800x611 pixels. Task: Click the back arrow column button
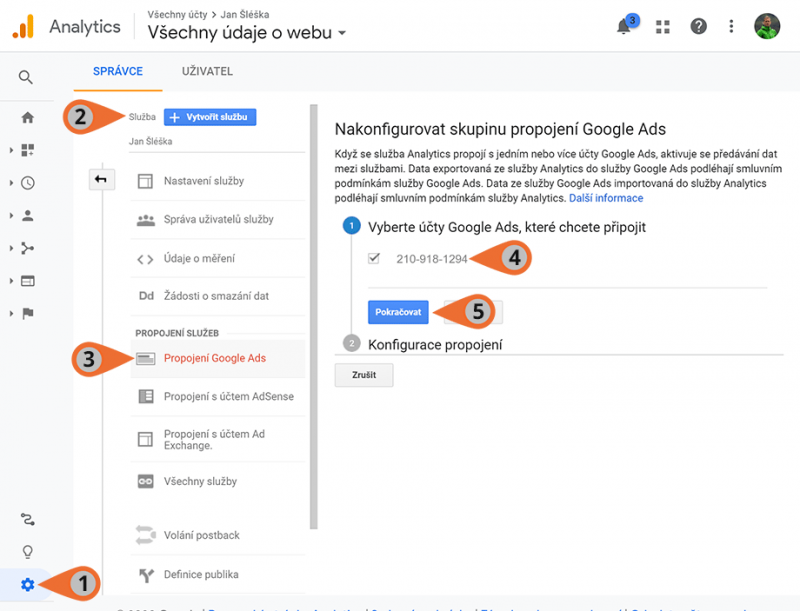[x=102, y=180]
